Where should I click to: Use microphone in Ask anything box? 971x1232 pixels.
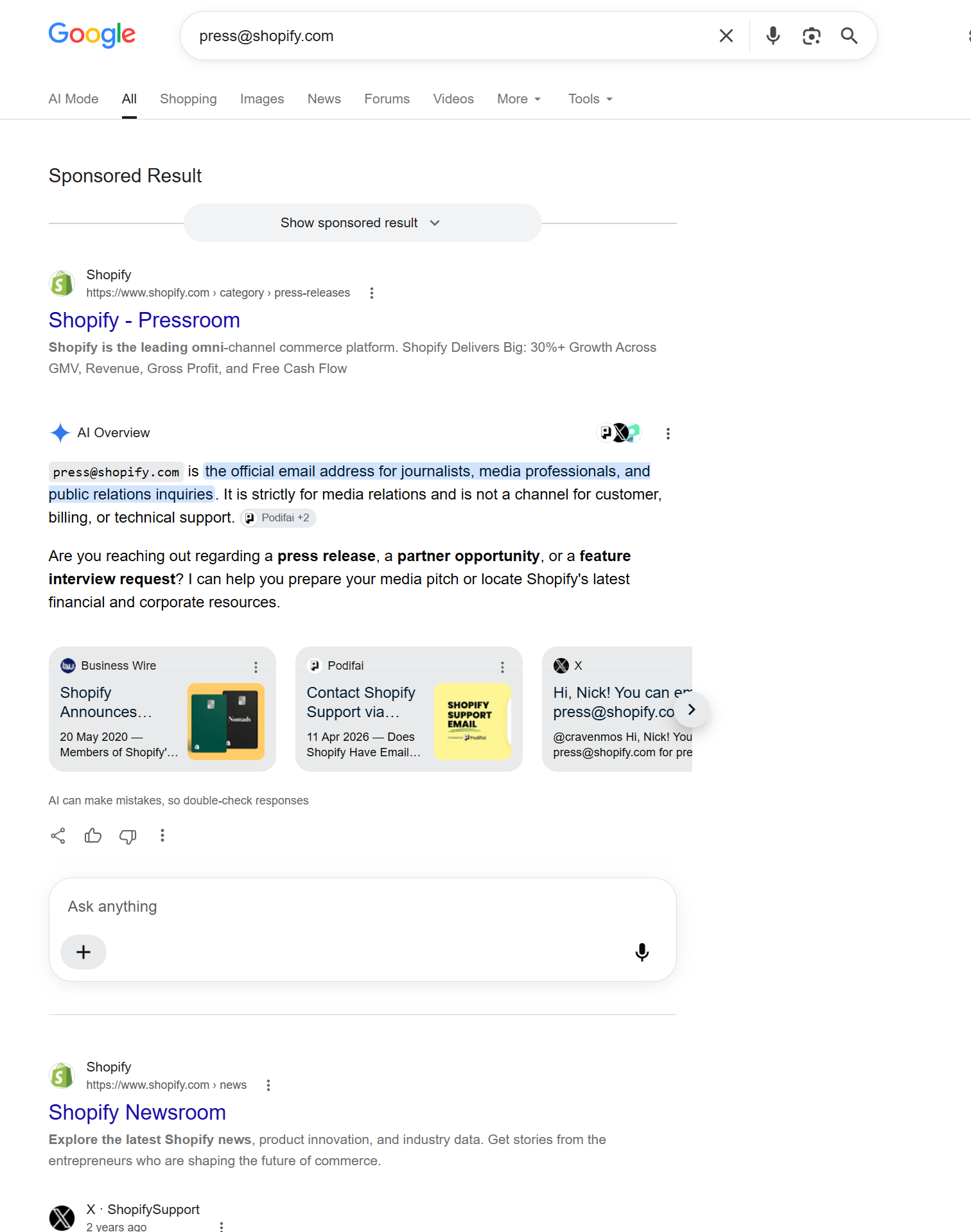tap(642, 951)
